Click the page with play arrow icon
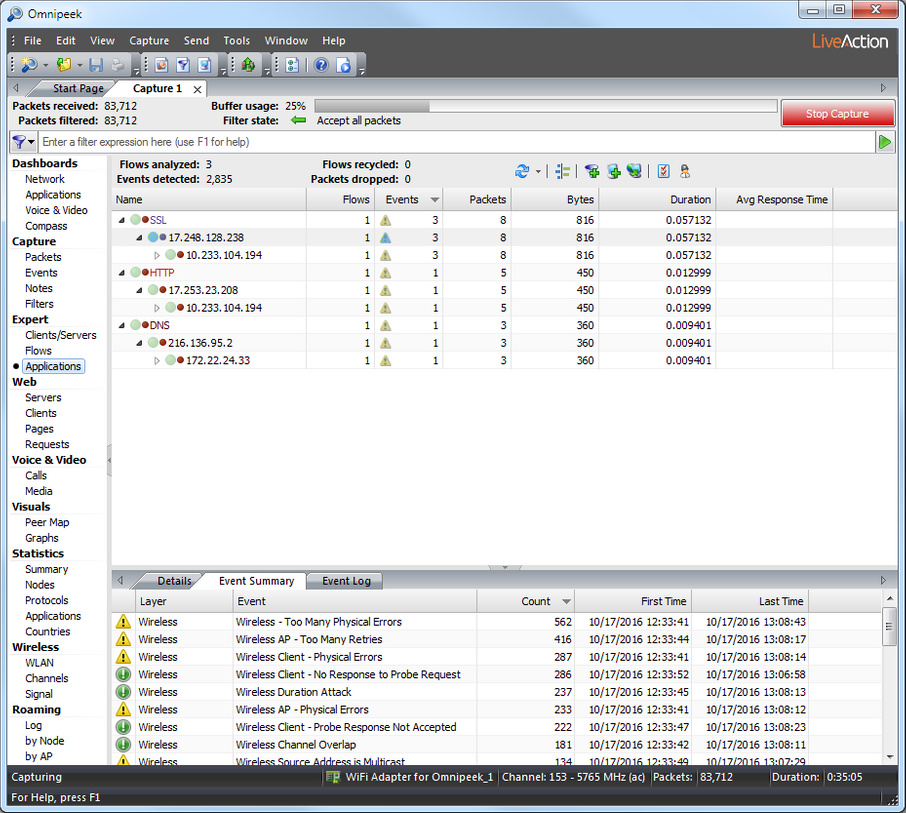The width and height of the screenshot is (906, 813). click(x=344, y=65)
